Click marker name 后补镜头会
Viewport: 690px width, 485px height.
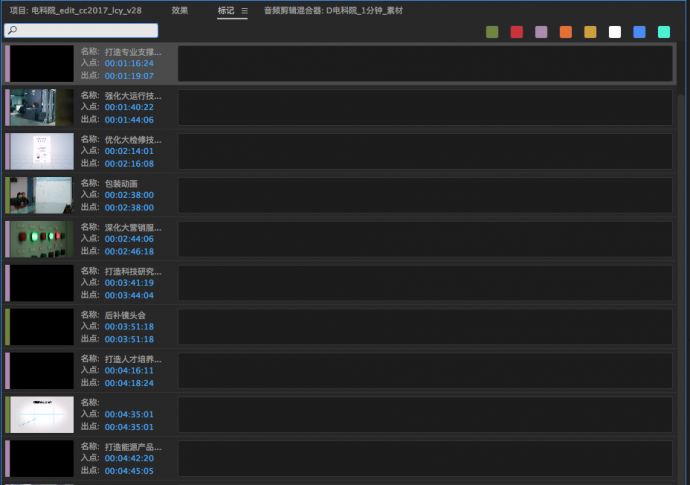pyautogui.click(x=125, y=315)
